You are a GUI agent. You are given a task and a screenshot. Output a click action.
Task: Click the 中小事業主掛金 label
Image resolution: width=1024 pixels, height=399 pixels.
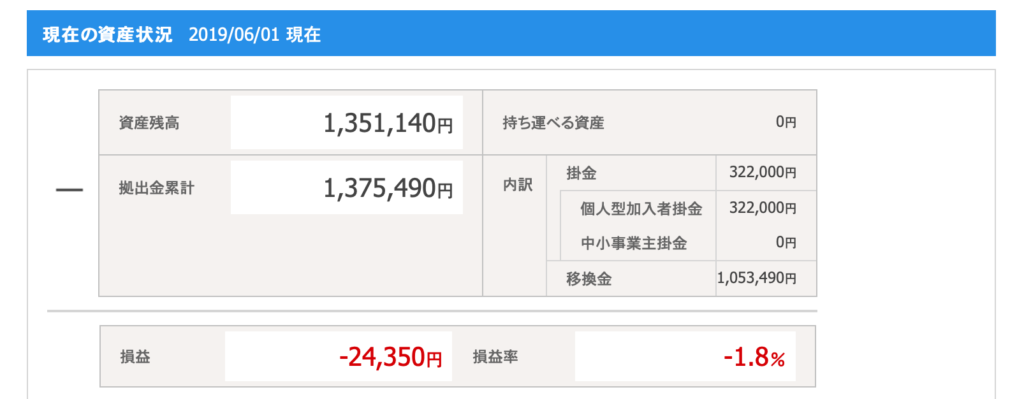(634, 244)
